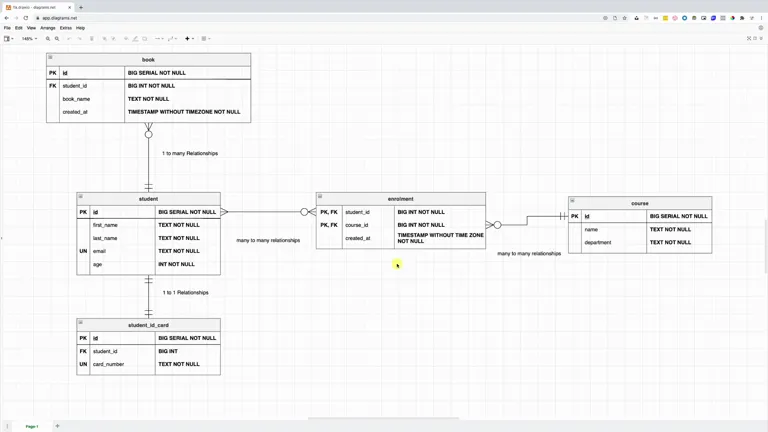Click the browser forward arrow

click(16, 18)
